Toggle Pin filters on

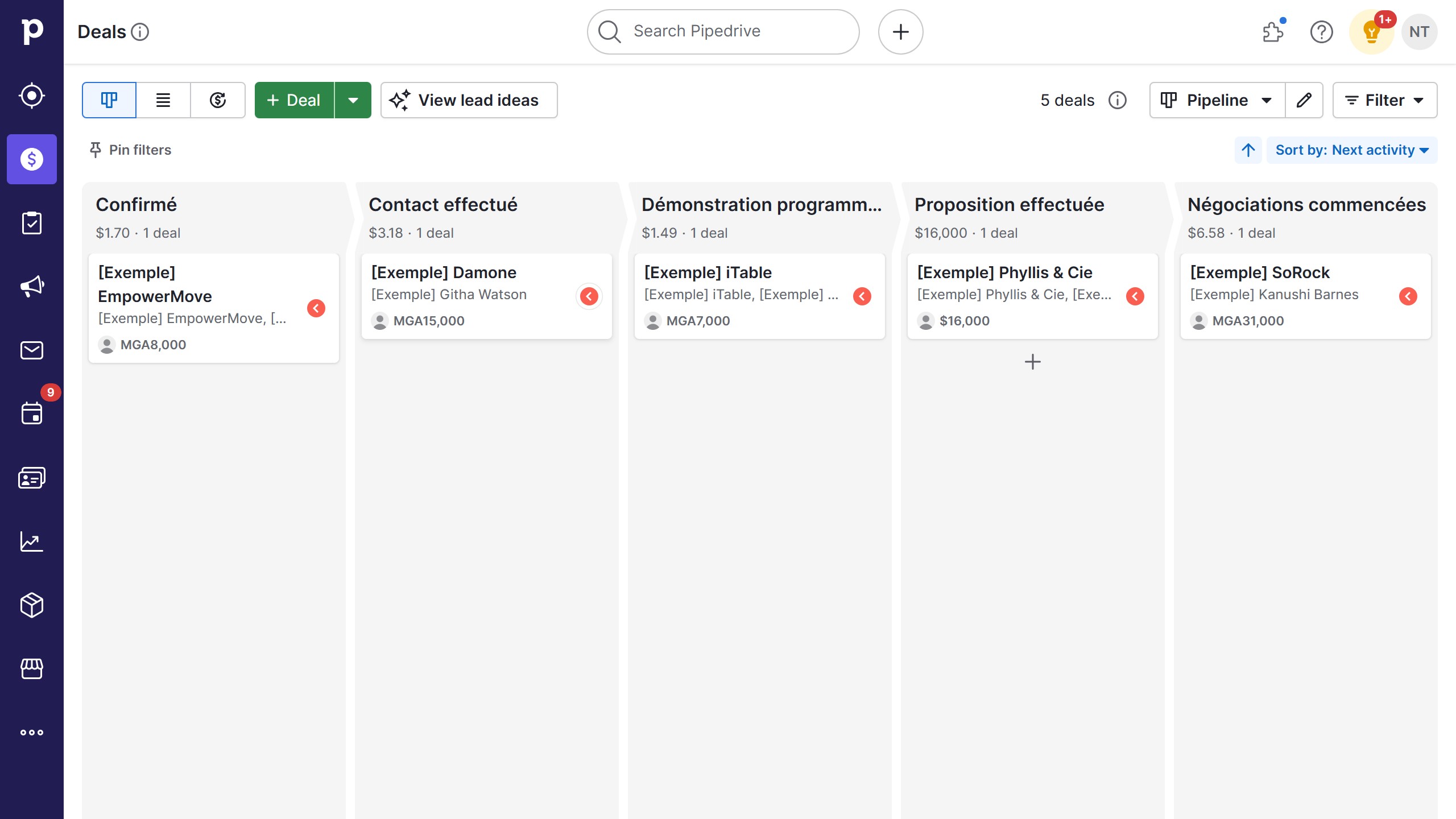point(130,150)
